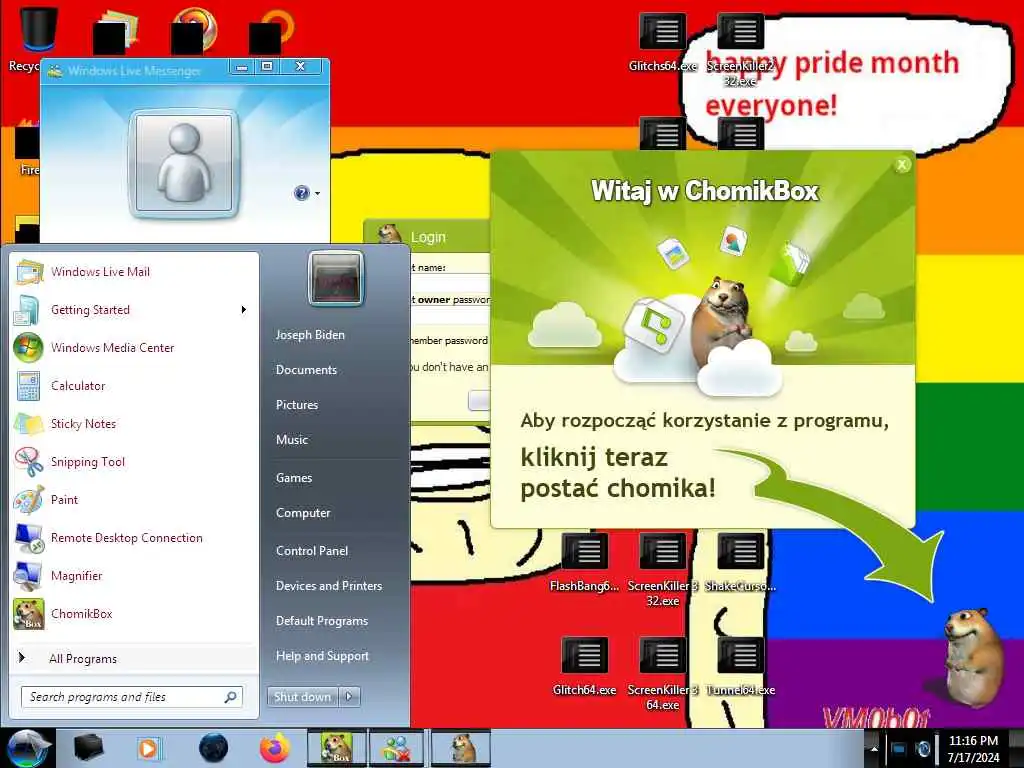Click the Messenger help icon

(x=301, y=193)
